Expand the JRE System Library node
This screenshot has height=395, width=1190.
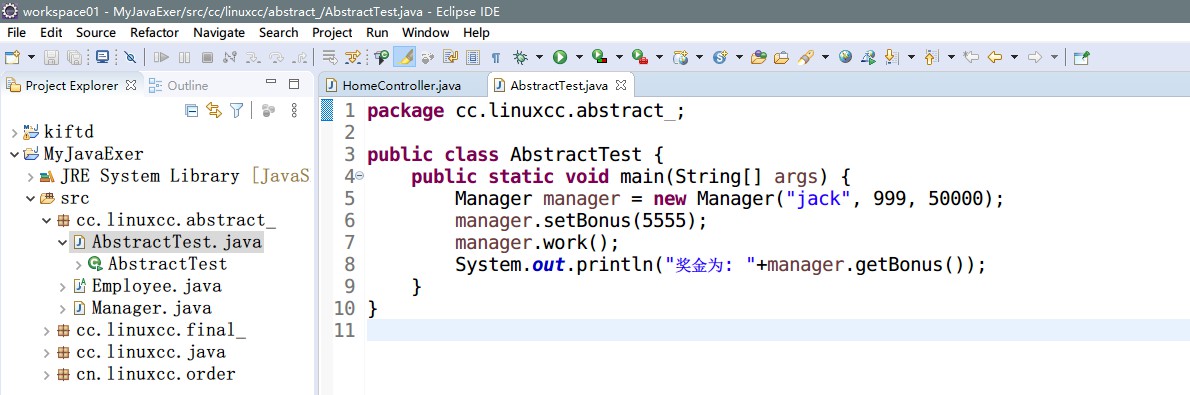coord(30,176)
